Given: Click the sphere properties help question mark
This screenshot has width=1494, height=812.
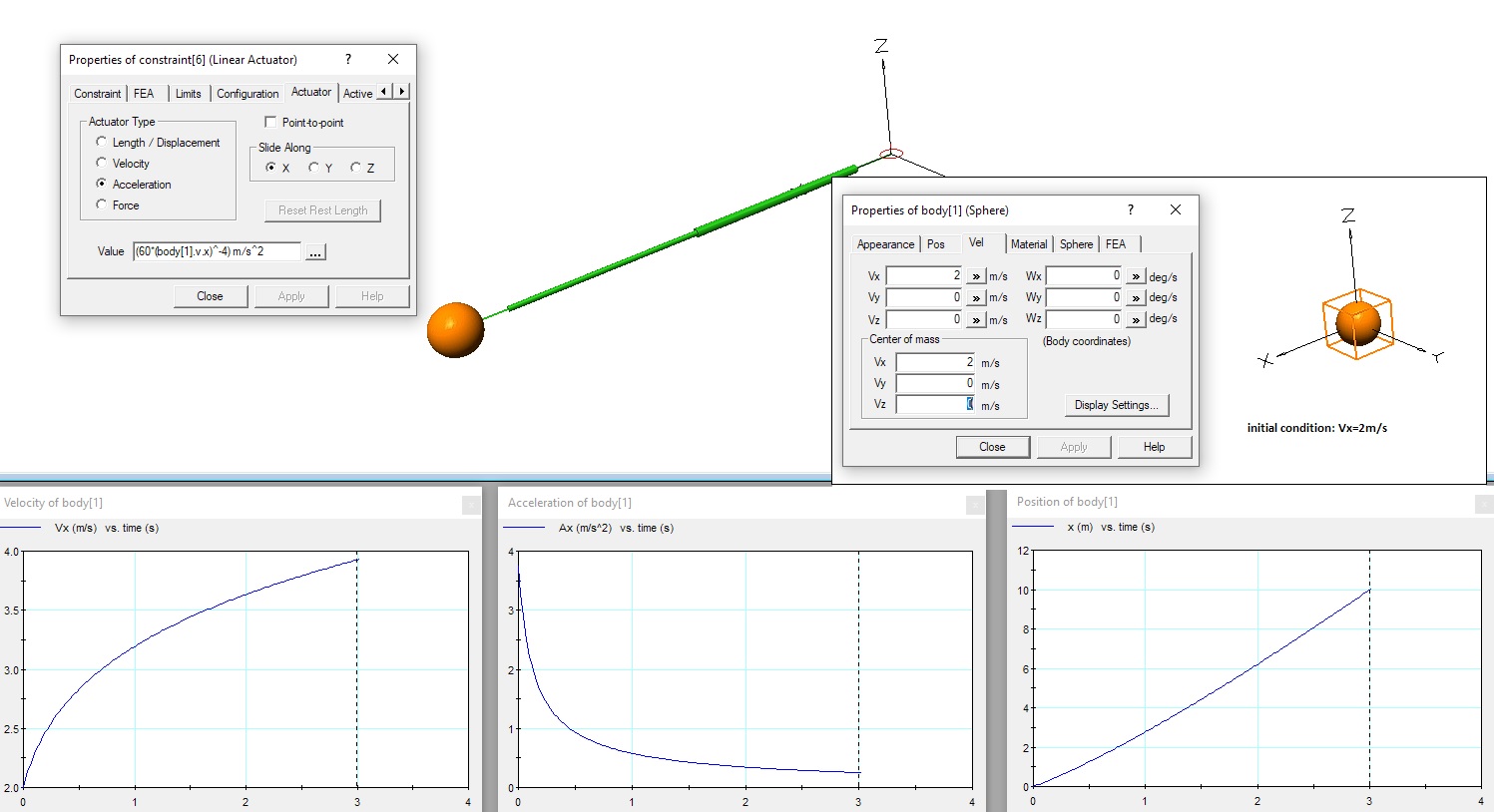Looking at the screenshot, I should (1131, 209).
